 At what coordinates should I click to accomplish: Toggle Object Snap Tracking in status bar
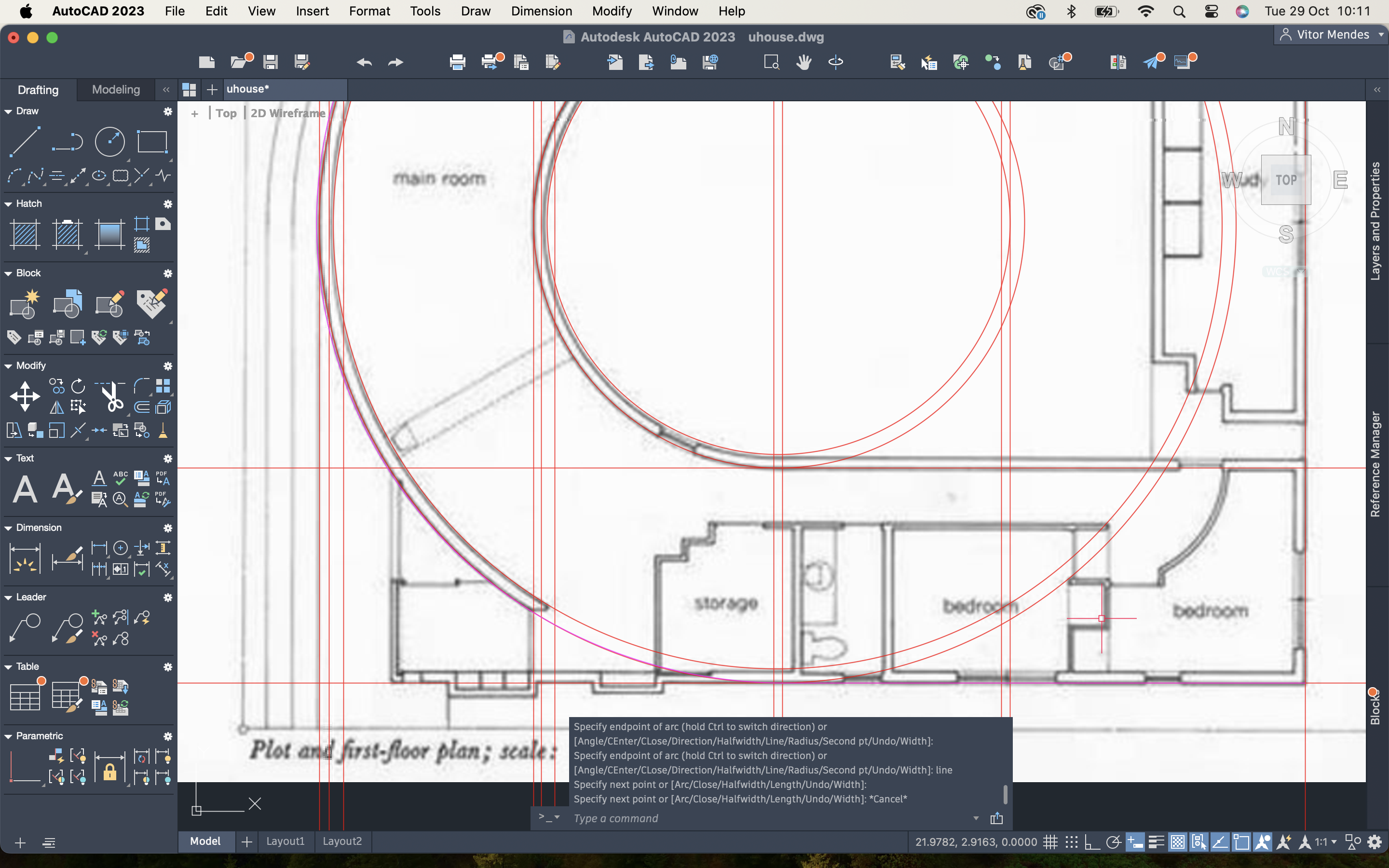click(1220, 841)
